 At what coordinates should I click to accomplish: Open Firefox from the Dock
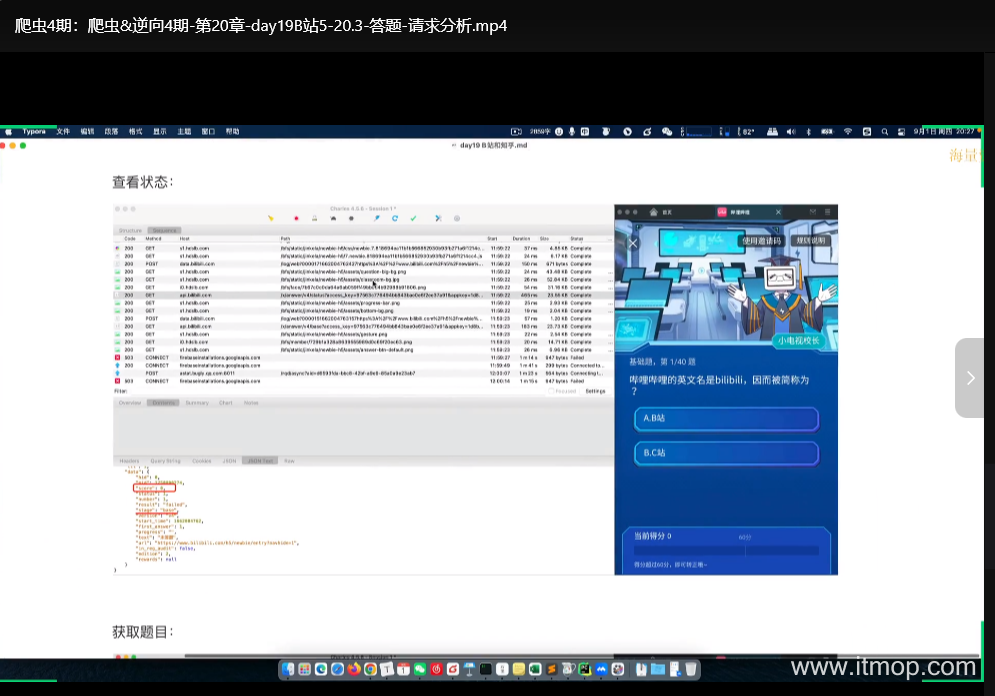pos(354,668)
